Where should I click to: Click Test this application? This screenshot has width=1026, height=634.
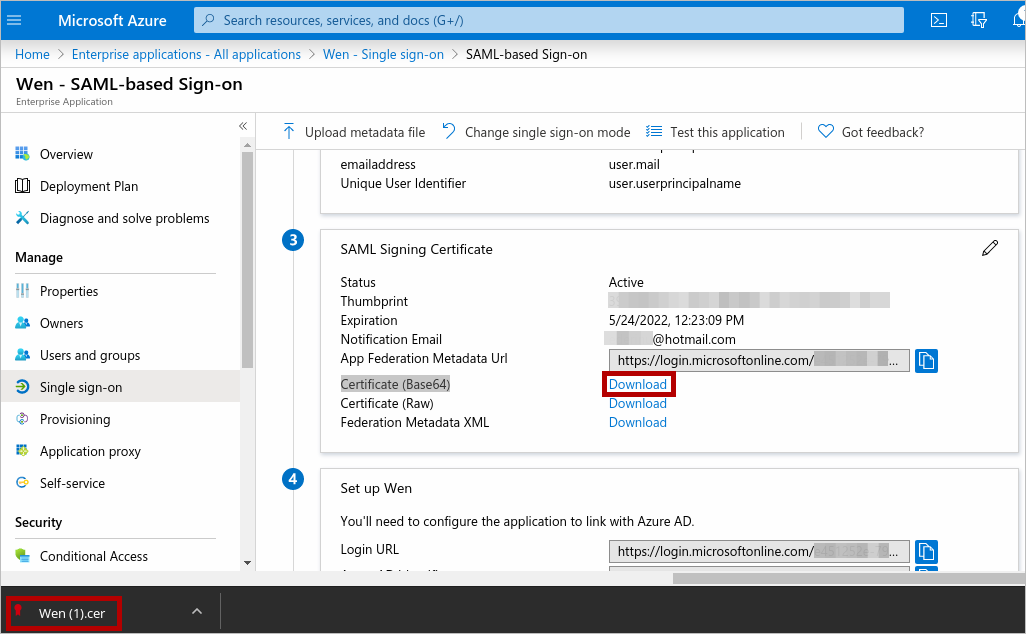[715, 132]
